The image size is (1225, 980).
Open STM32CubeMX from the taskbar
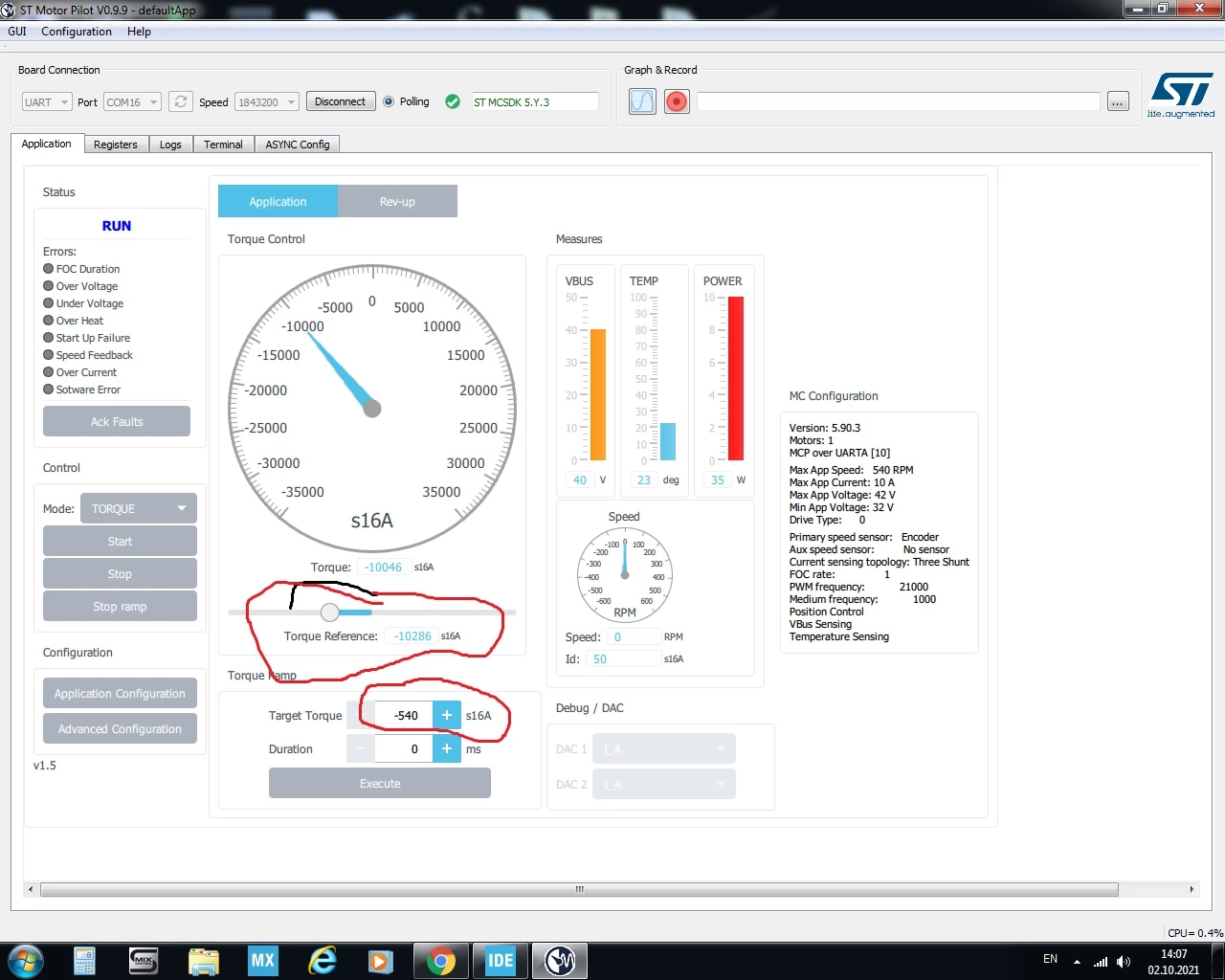point(262,961)
